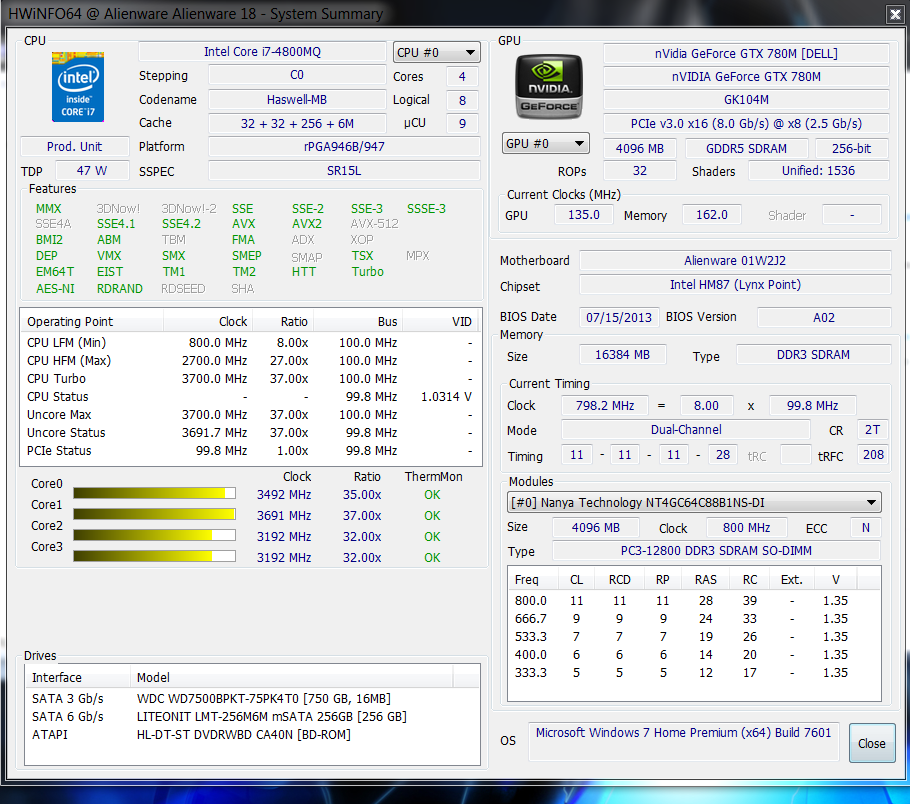Click the AES-NI feature label

pos(55,289)
